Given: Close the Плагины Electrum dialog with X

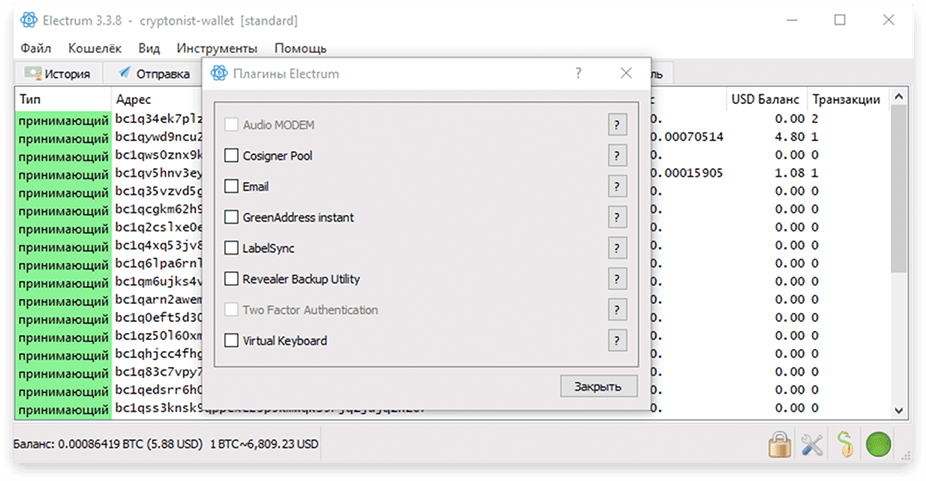Looking at the screenshot, I should click(x=626, y=73).
